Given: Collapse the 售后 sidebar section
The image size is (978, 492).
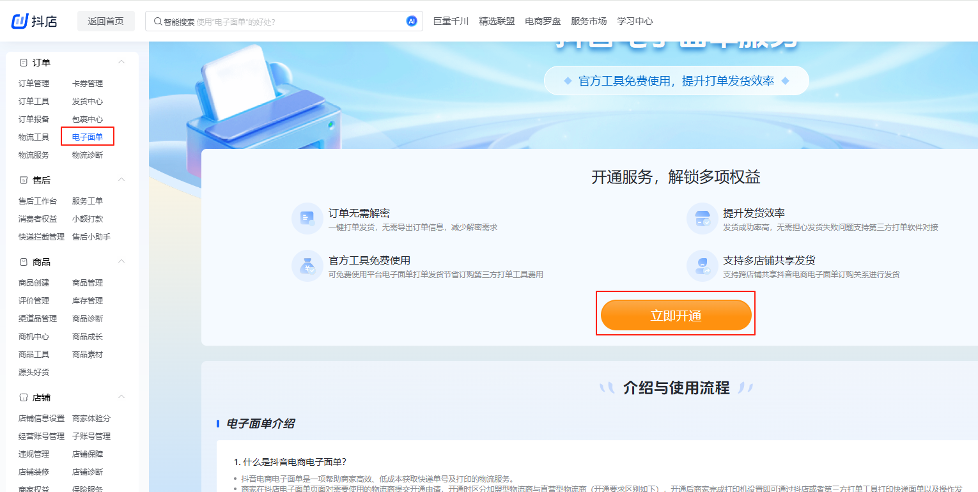Looking at the screenshot, I should (122, 180).
